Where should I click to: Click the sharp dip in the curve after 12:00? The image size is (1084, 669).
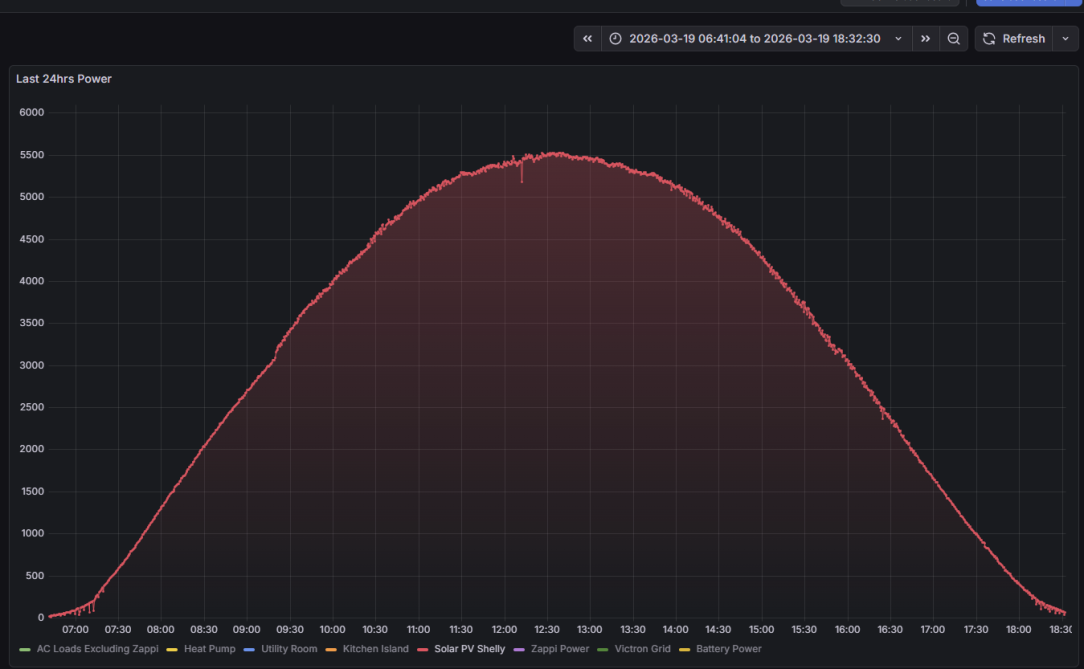522,174
